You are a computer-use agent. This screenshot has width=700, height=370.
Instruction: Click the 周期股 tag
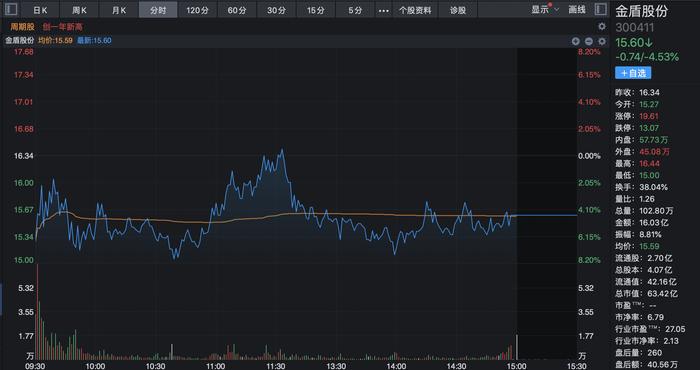pos(22,27)
